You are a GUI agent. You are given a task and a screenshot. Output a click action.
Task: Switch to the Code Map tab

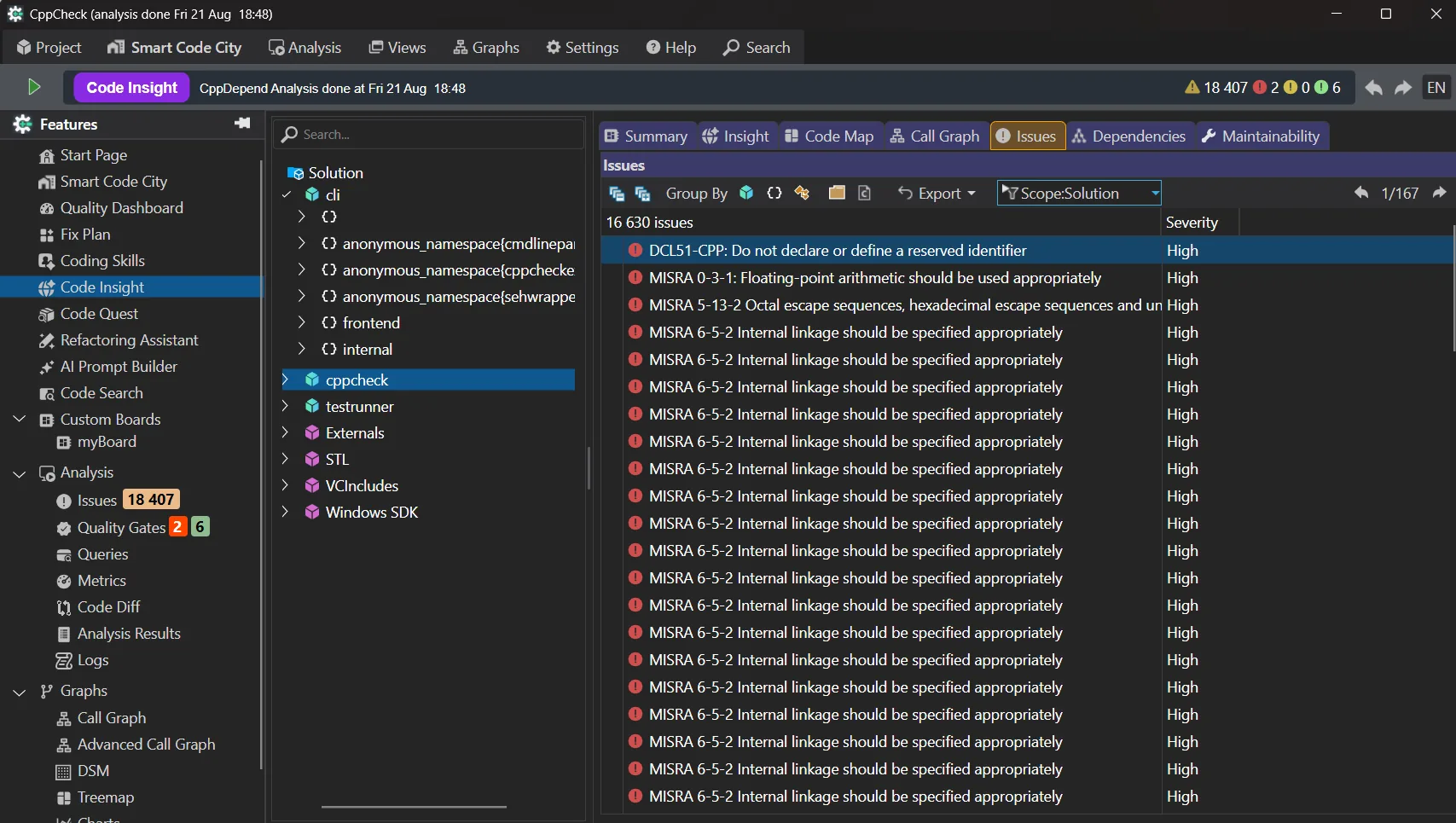click(x=829, y=136)
